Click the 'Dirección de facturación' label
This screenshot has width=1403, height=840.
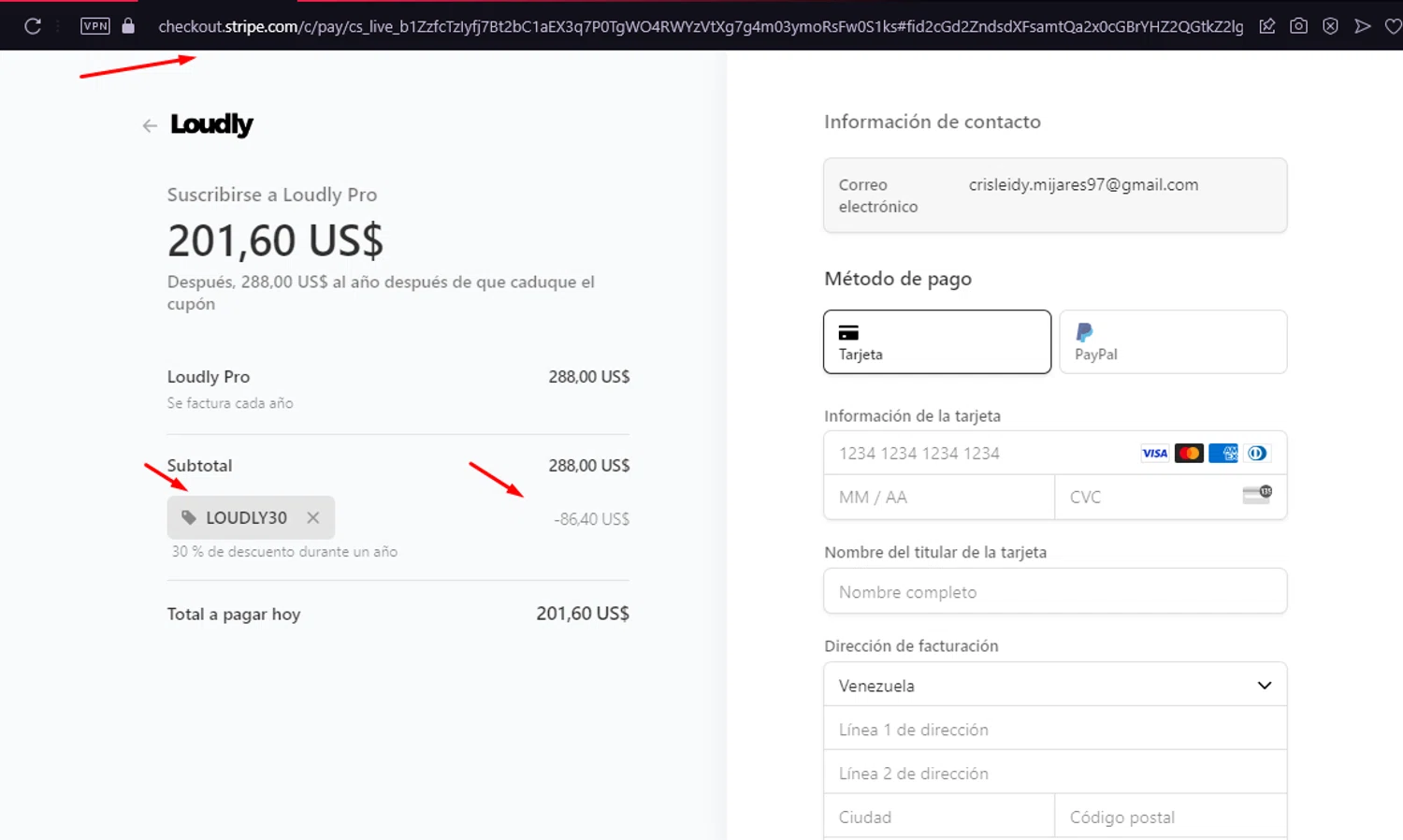click(x=911, y=646)
